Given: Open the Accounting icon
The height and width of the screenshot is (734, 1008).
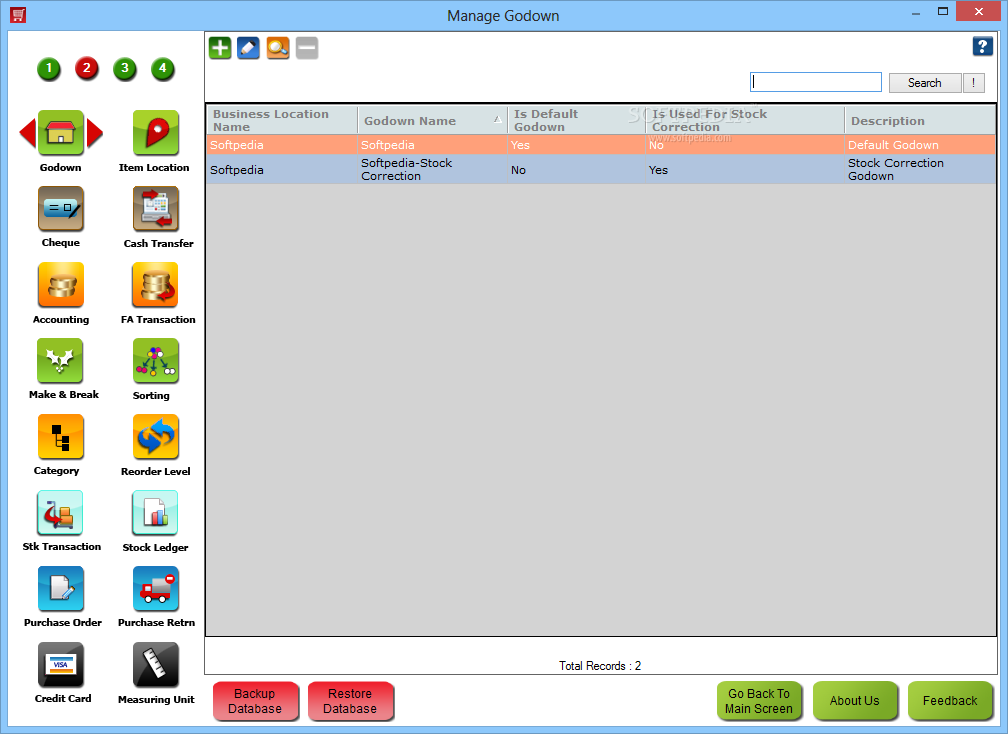Looking at the screenshot, I should pyautogui.click(x=60, y=285).
